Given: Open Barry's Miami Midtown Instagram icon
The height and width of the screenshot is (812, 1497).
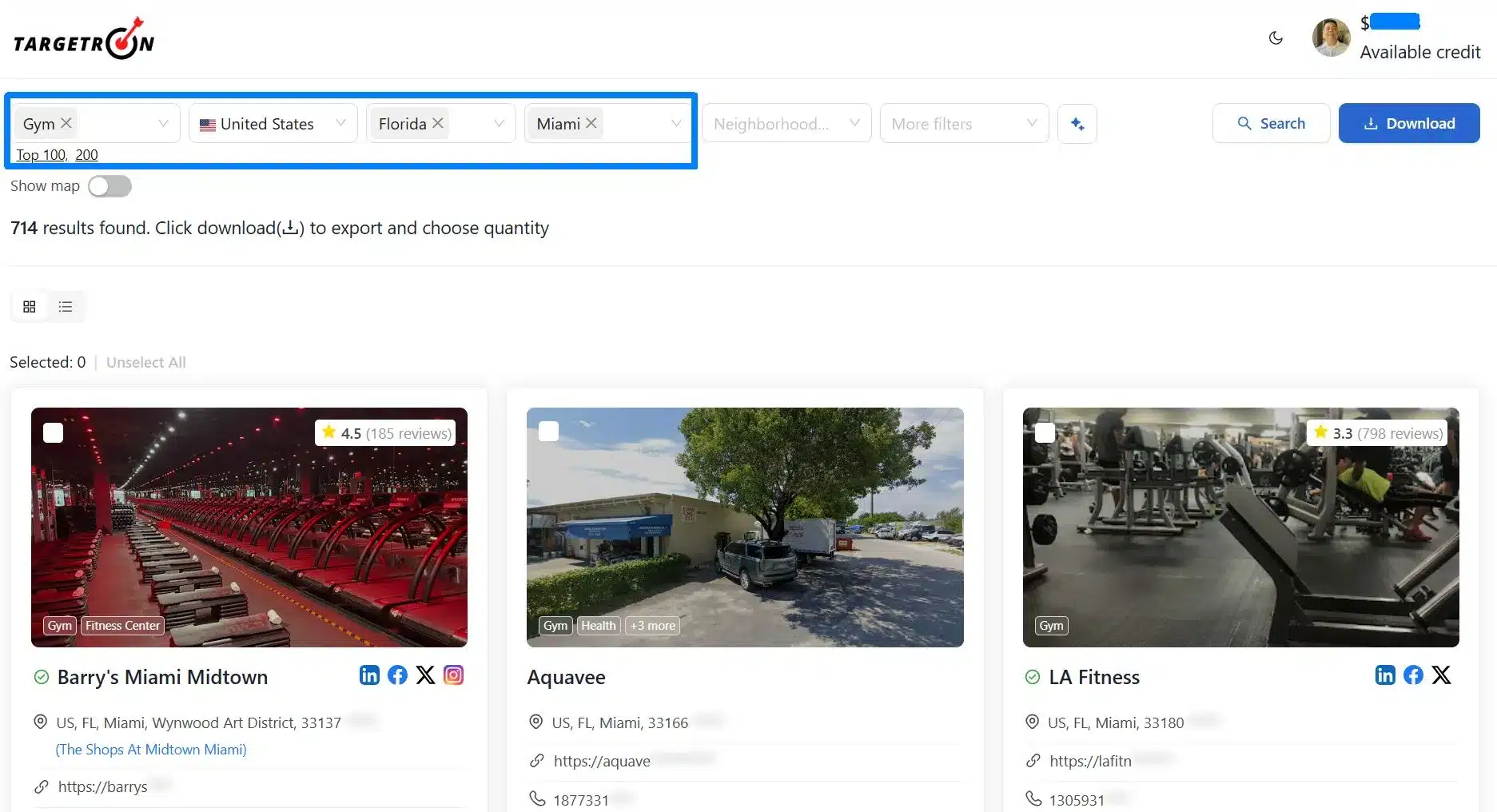Looking at the screenshot, I should click(453, 675).
